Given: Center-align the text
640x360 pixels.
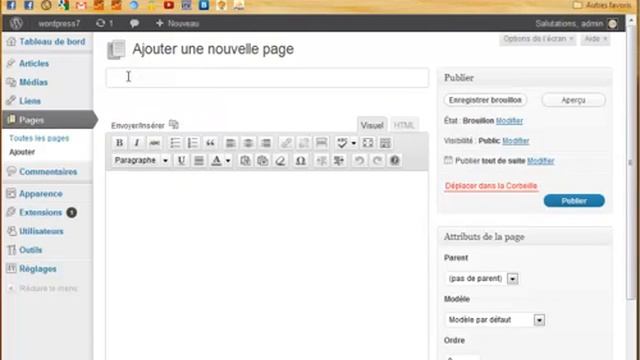Looking at the screenshot, I should 248,143.
